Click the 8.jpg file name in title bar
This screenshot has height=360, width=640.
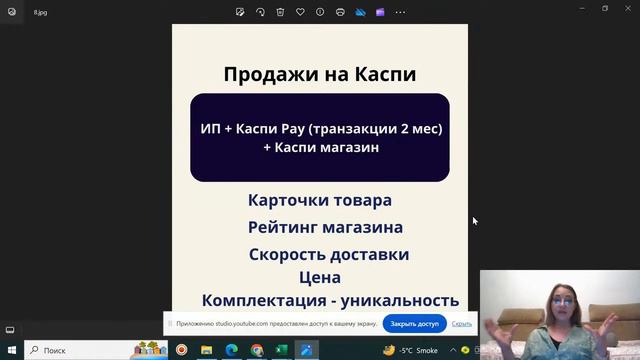click(40, 13)
